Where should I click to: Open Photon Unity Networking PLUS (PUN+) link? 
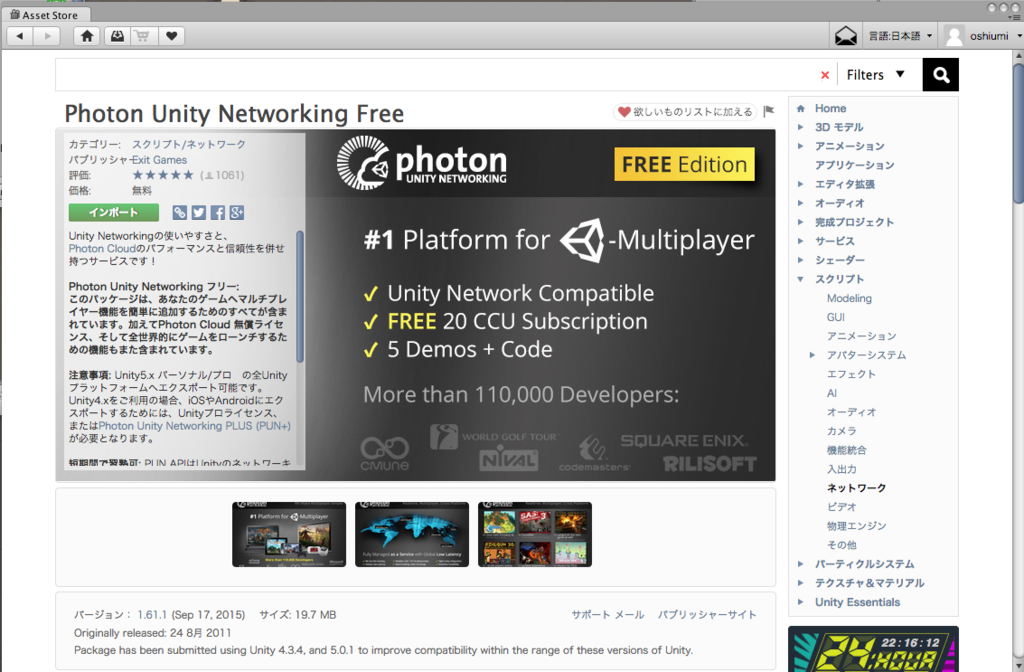click(195, 426)
